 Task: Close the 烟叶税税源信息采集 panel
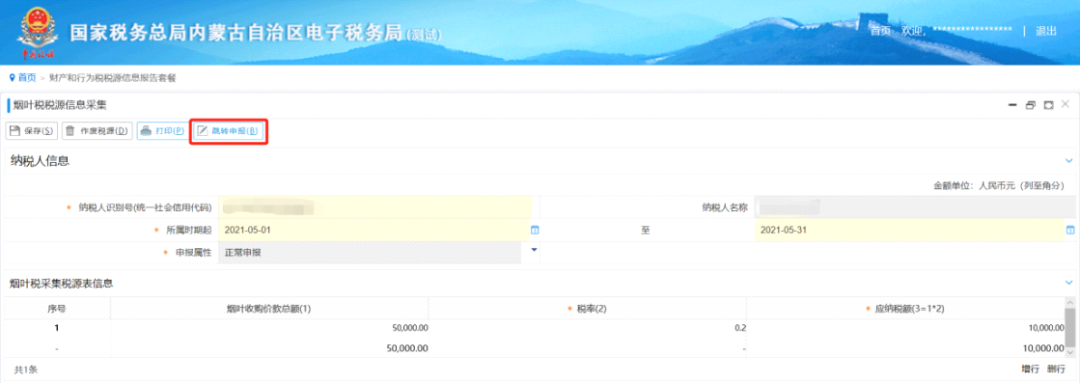[1065, 104]
